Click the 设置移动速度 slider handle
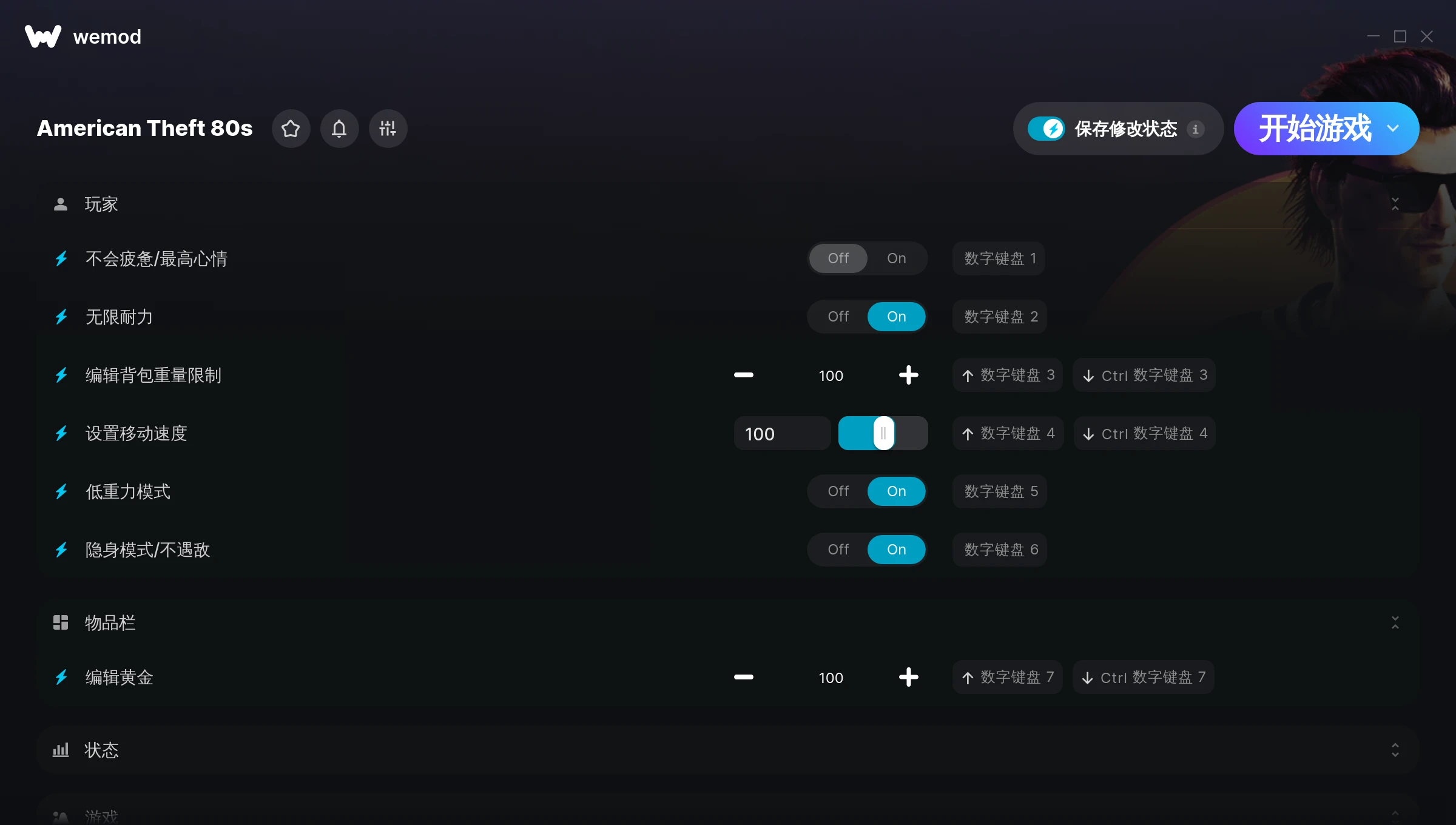Image resolution: width=1456 pixels, height=825 pixels. pos(883,433)
